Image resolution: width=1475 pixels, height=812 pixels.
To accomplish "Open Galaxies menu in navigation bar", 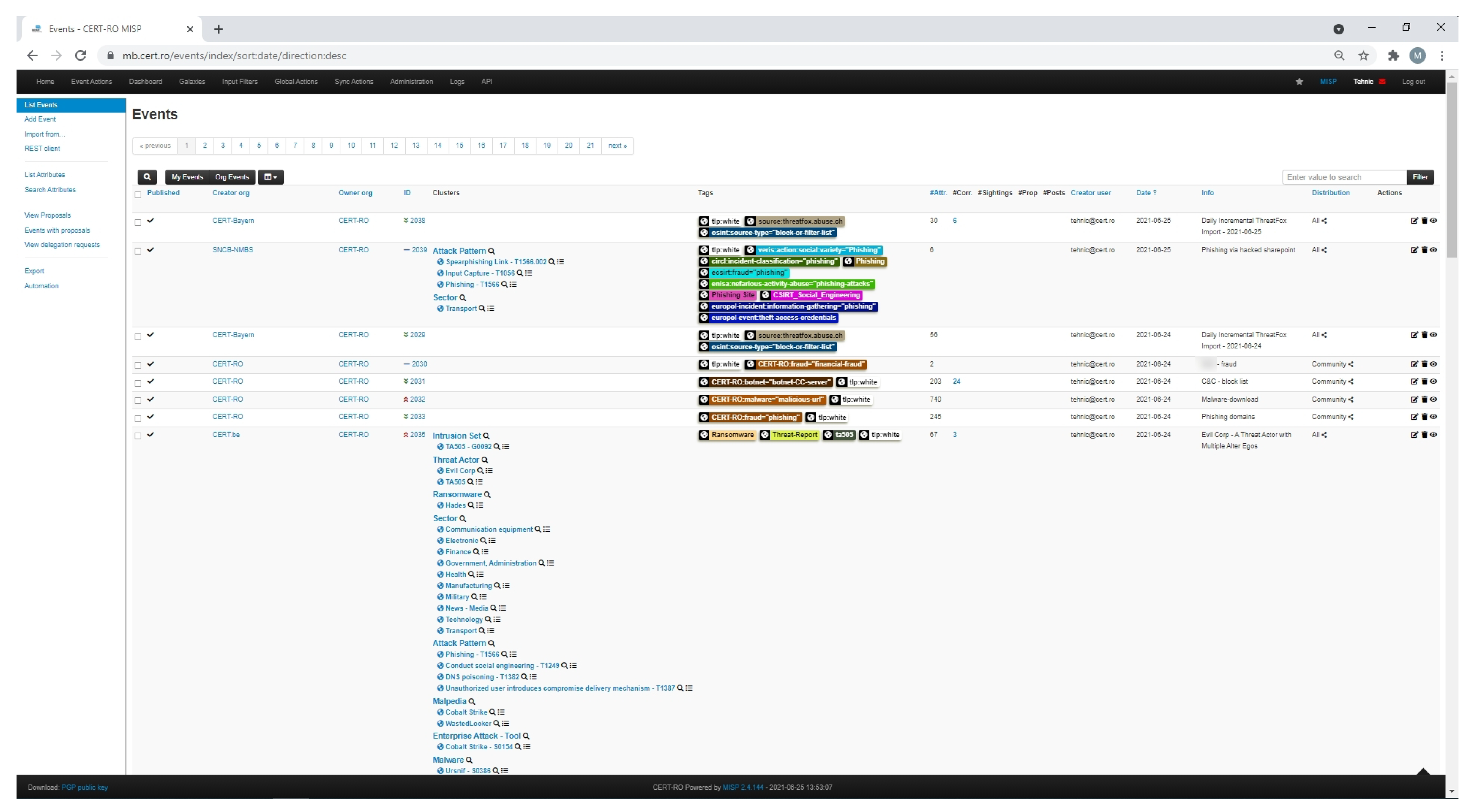I will tap(192, 82).
